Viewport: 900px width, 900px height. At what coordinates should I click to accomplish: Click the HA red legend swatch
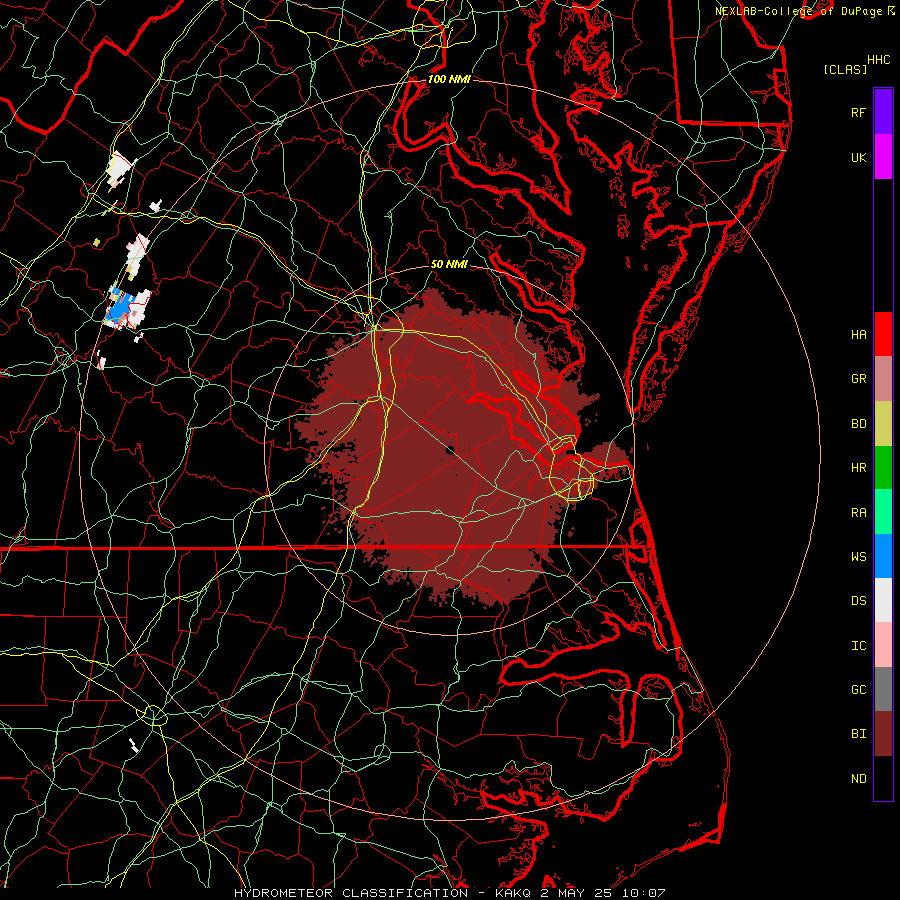click(883, 334)
